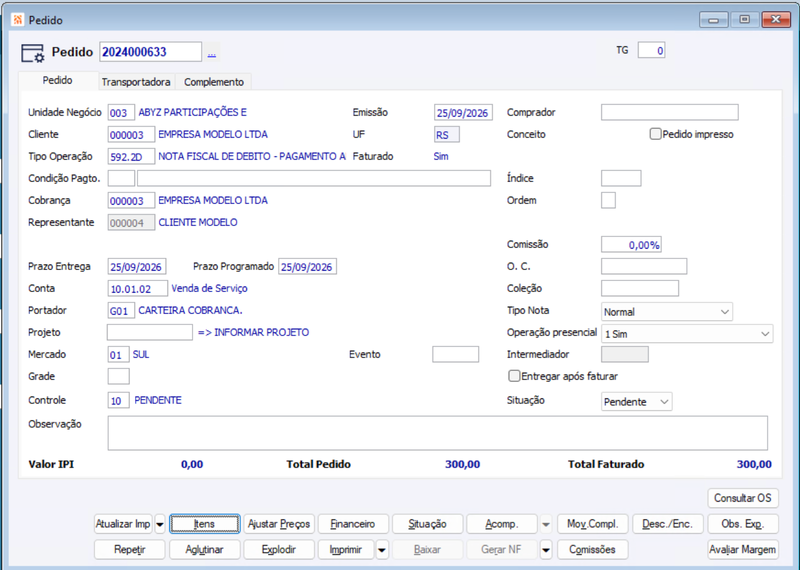Viewport: 800px width, 570px height.
Task: Click the Projeto input field
Action: click(x=150, y=333)
